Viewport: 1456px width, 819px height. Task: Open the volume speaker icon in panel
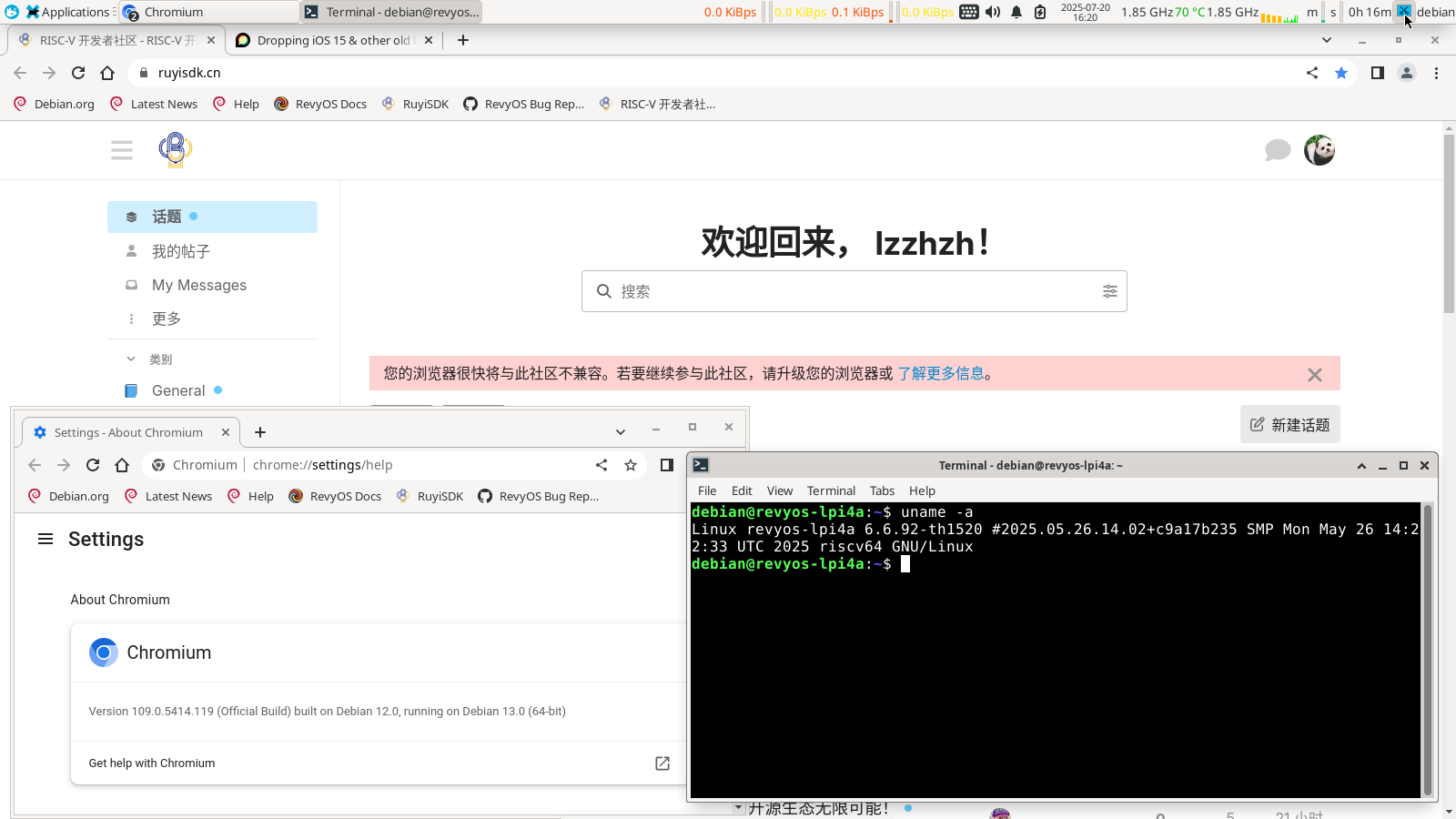(993, 12)
